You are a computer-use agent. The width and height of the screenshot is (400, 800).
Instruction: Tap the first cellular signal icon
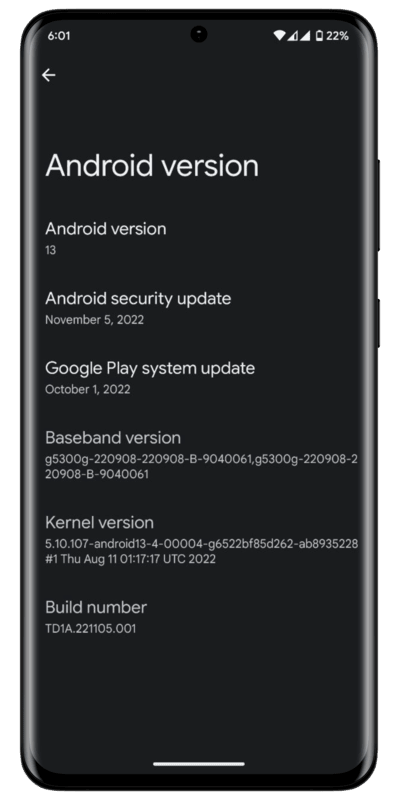coord(292,36)
